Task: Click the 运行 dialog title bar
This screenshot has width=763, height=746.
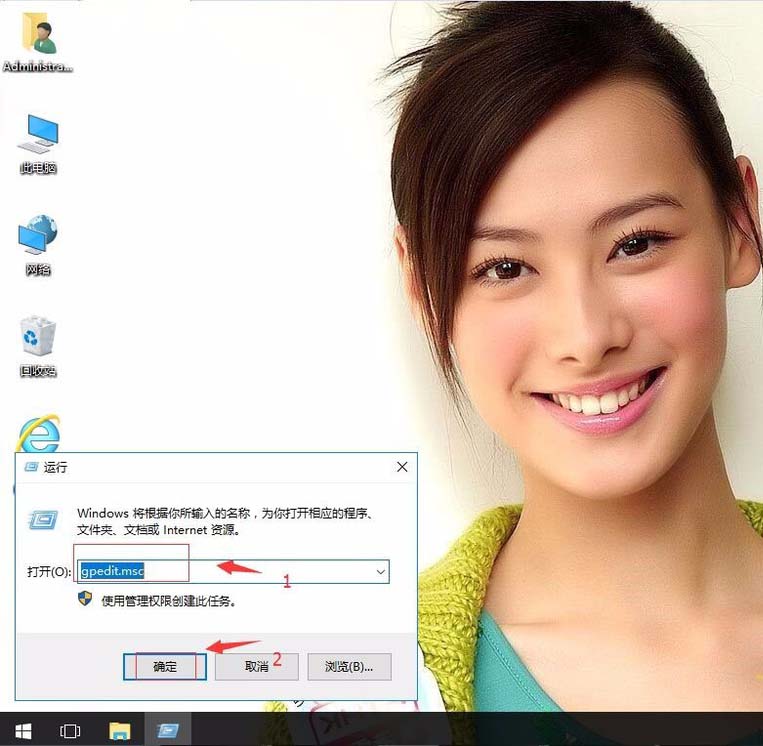Action: pos(204,467)
